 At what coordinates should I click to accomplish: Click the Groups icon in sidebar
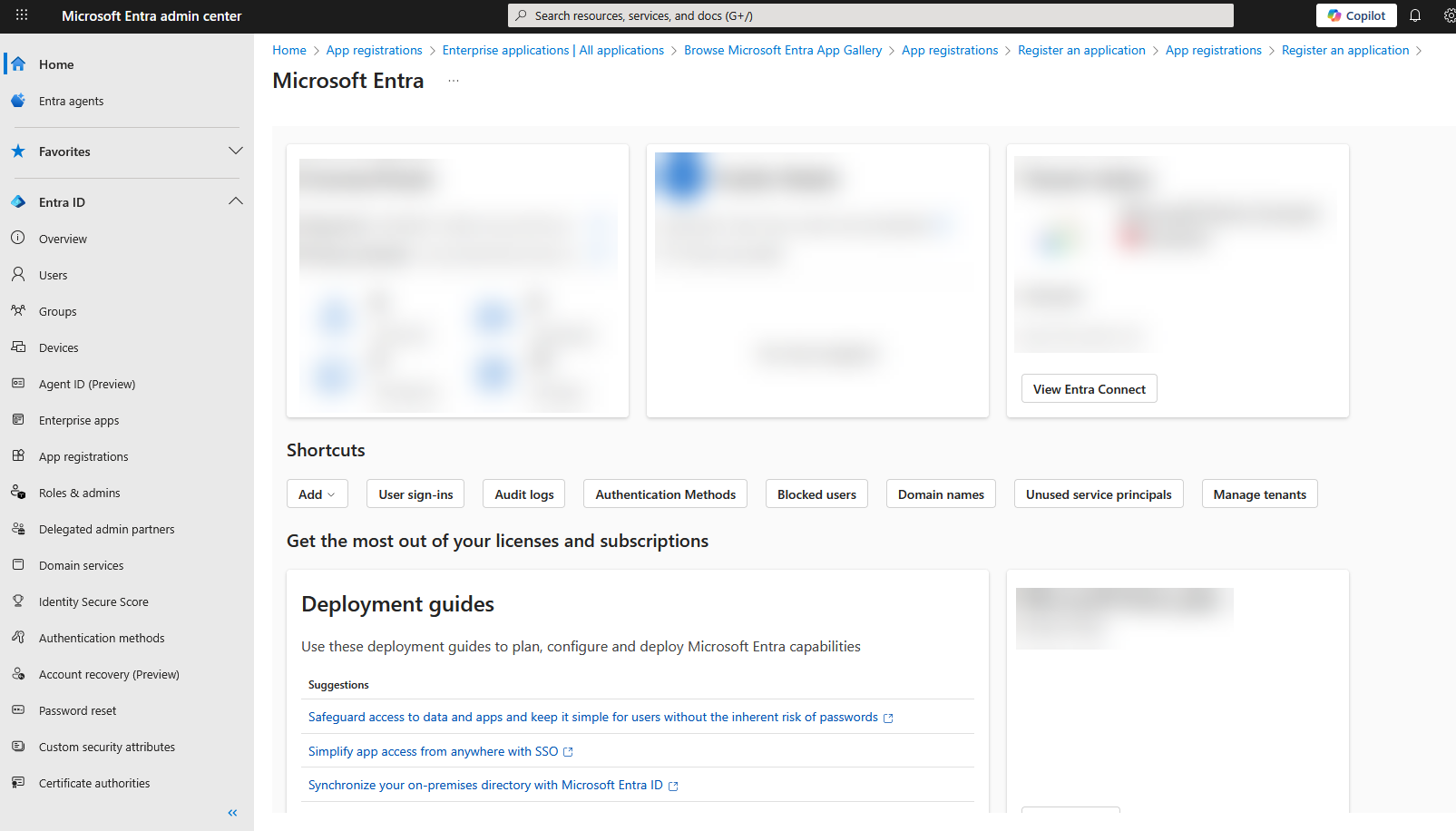(18, 311)
